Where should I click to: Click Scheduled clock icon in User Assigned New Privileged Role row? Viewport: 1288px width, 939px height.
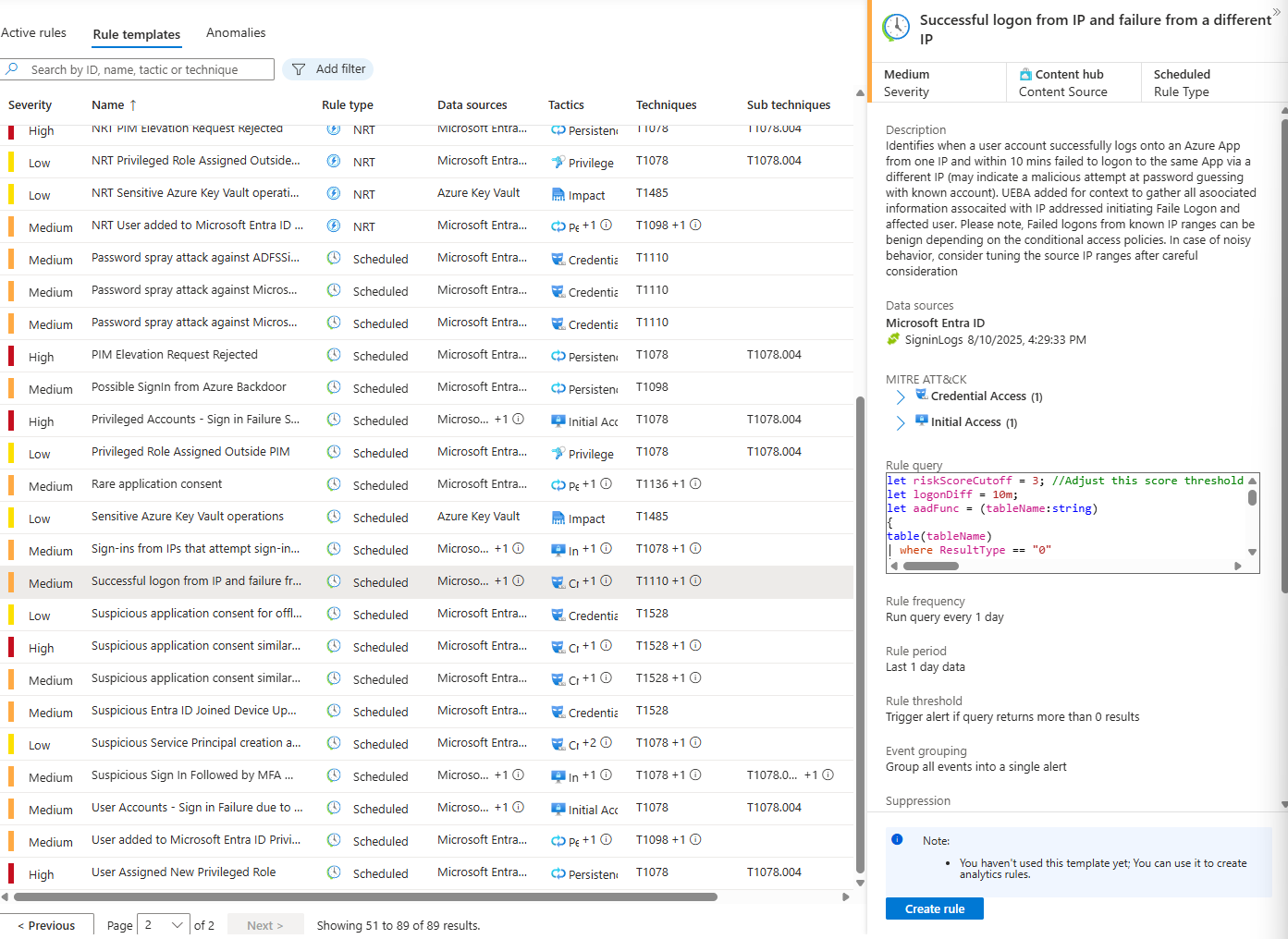tap(334, 872)
